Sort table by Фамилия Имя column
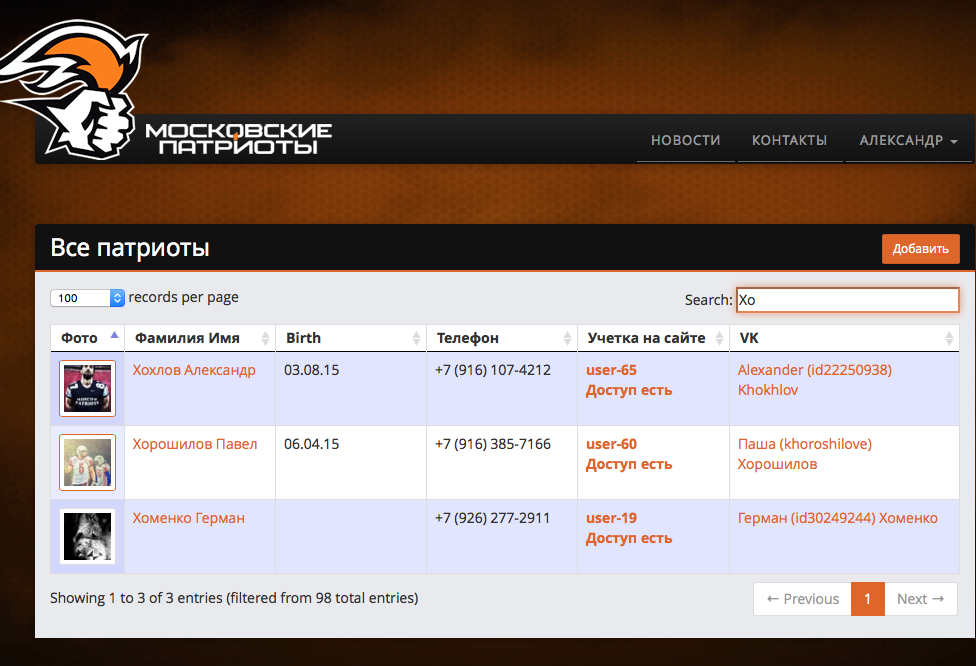Screen dimensions: 976x666 pos(200,338)
